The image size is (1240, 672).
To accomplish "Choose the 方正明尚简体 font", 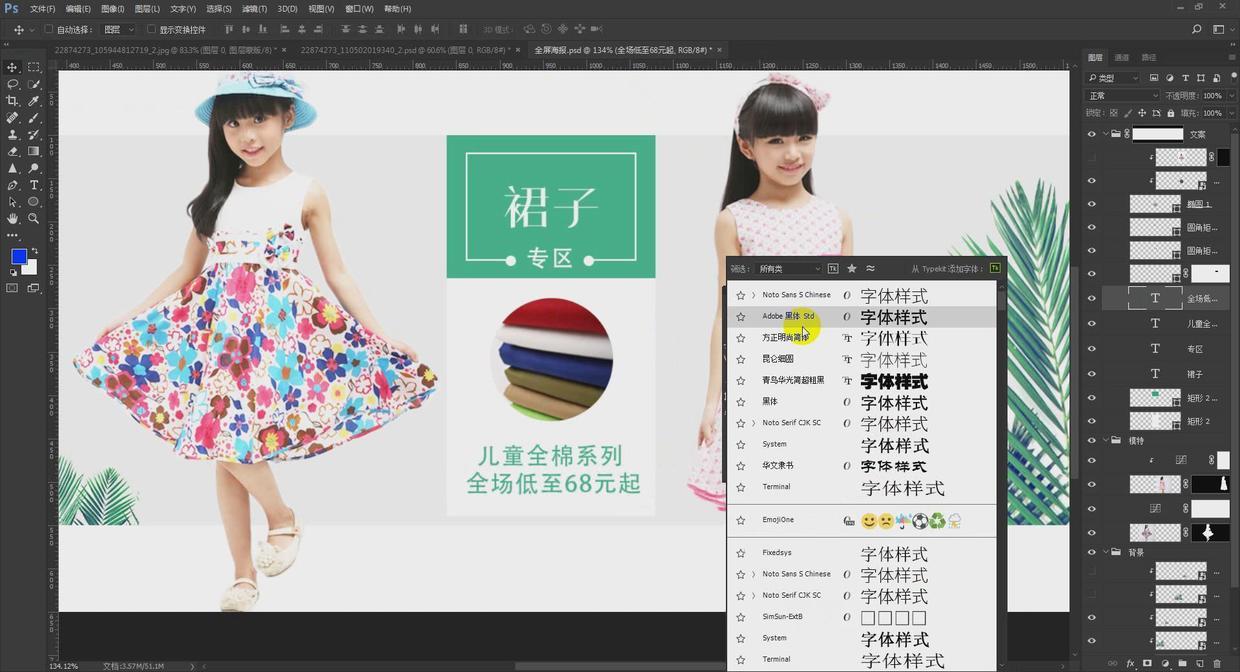I will point(785,338).
